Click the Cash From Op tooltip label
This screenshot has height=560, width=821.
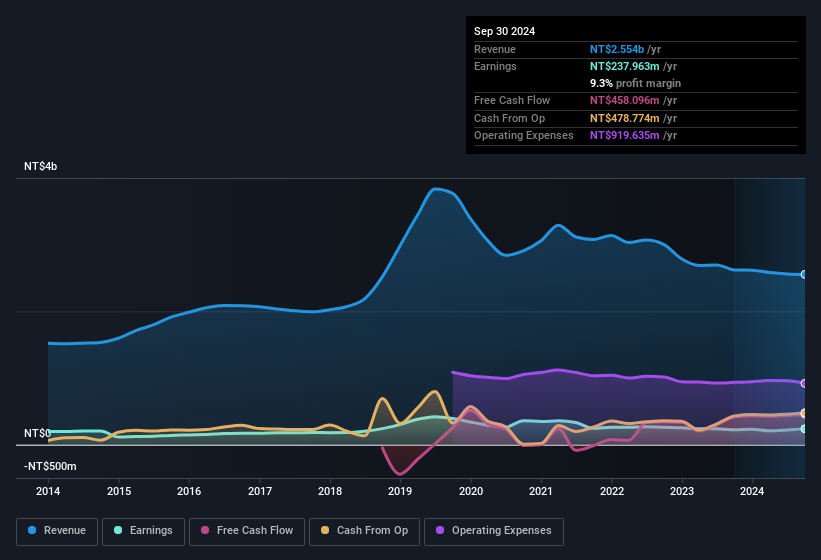pos(509,118)
